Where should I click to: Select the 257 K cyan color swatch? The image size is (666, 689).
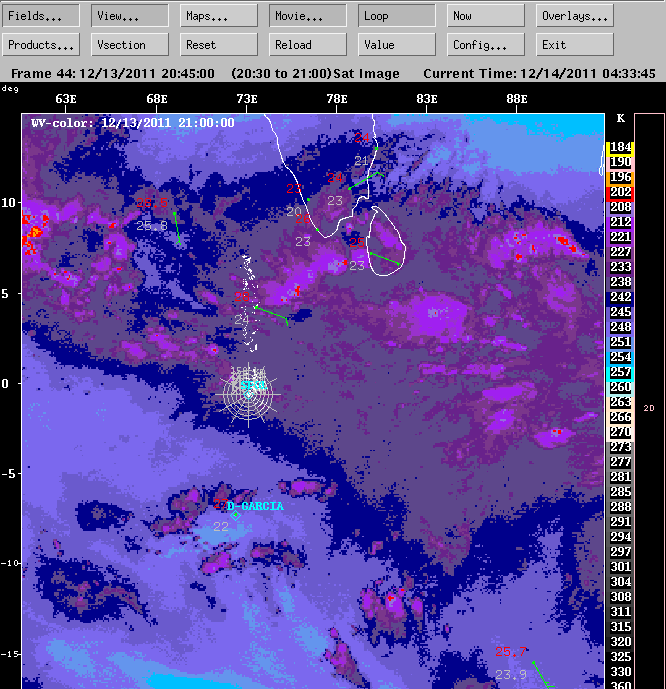tap(620, 372)
